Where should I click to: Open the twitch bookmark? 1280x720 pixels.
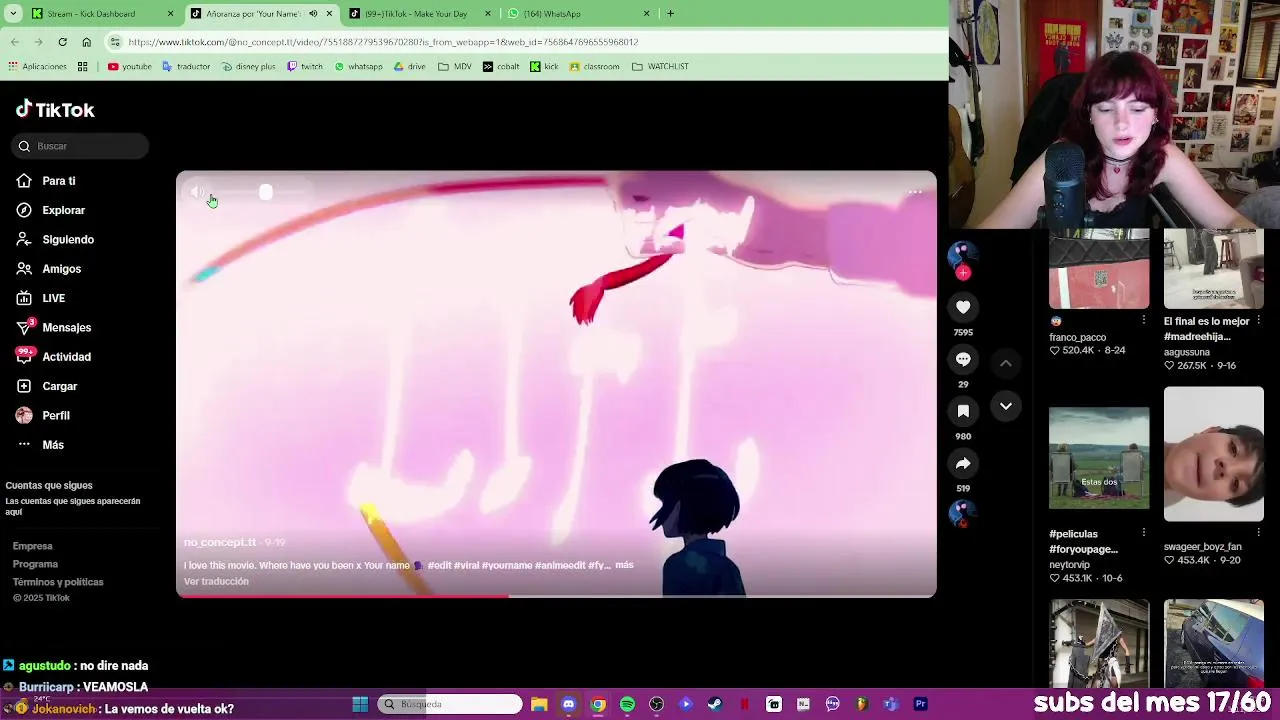coord(305,67)
